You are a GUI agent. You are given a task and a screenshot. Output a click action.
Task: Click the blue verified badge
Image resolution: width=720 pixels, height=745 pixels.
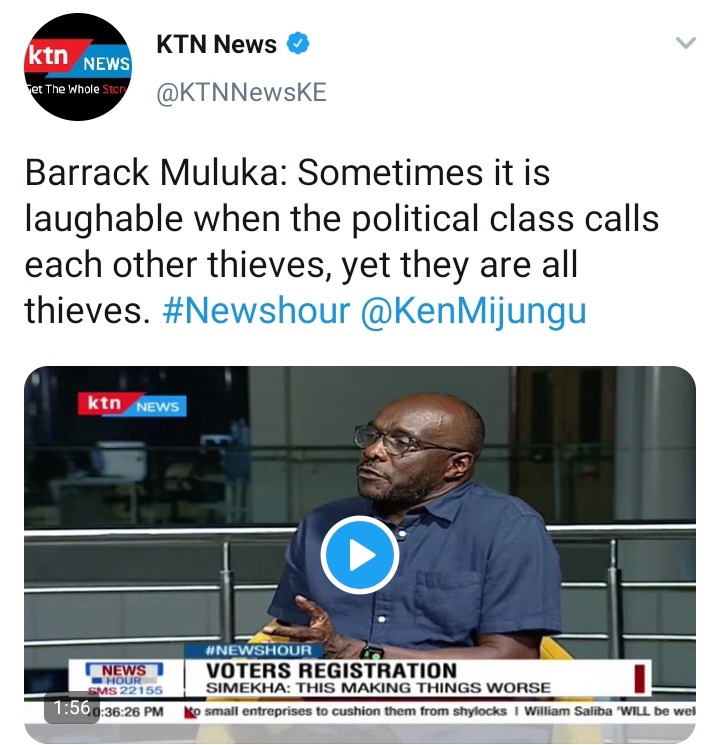click(298, 43)
